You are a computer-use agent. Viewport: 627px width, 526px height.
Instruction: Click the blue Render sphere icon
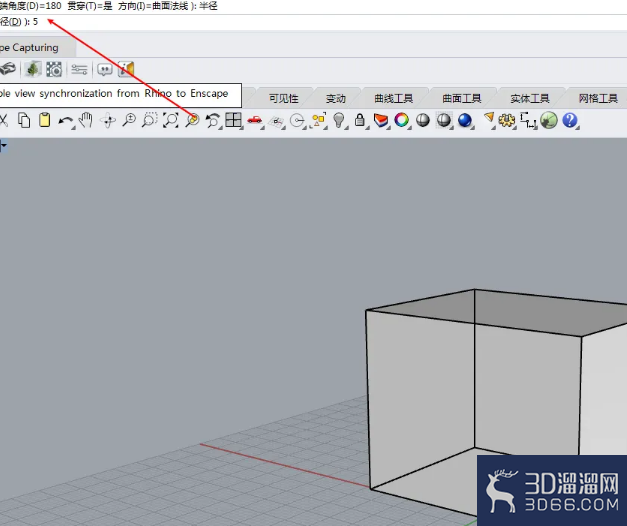point(465,120)
